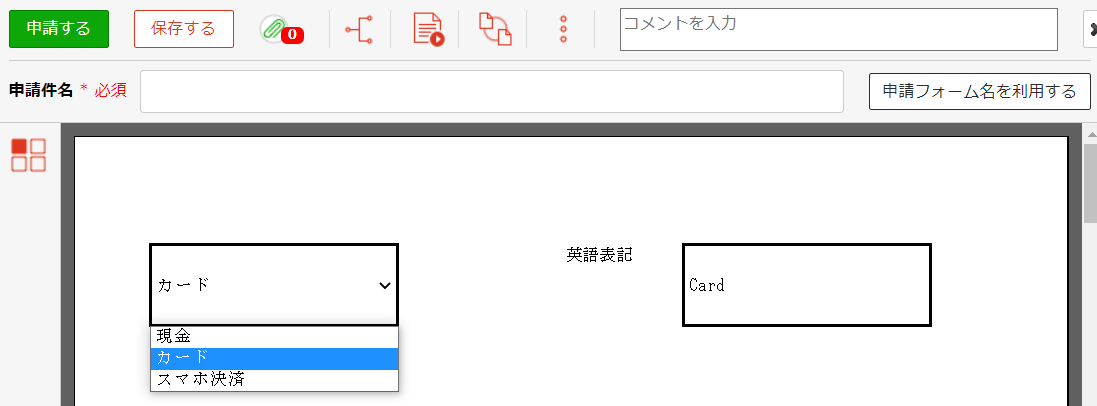Click the 保存する button
Screen dimensions: 1097x406
click(183, 29)
